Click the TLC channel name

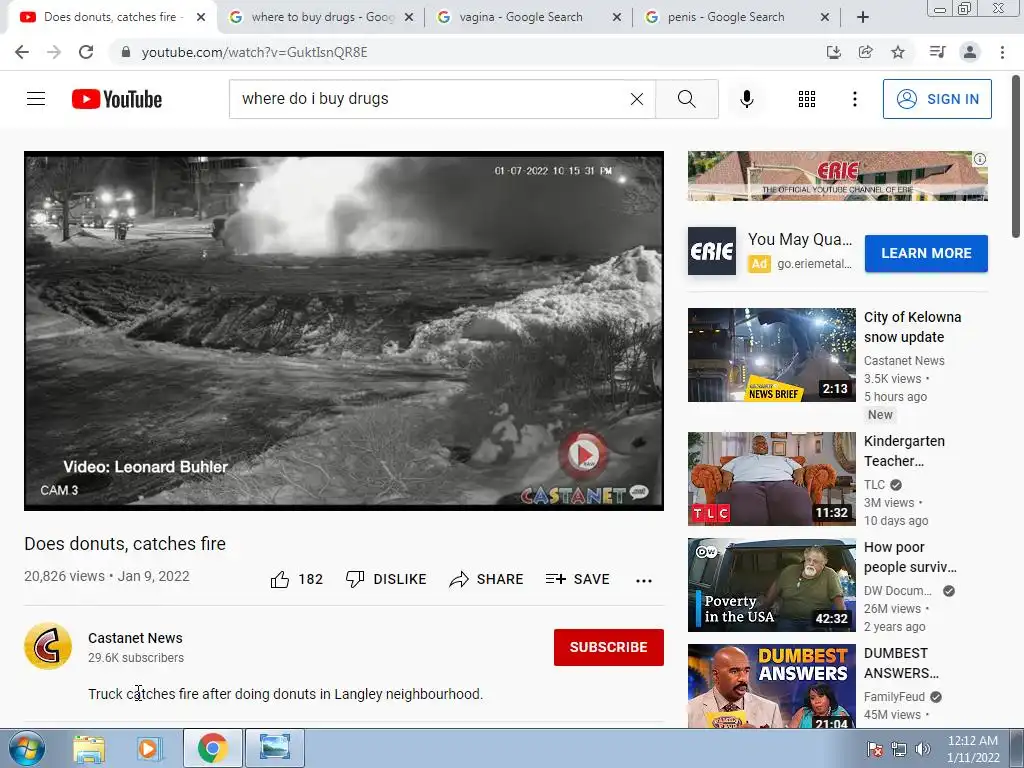pyautogui.click(x=874, y=485)
